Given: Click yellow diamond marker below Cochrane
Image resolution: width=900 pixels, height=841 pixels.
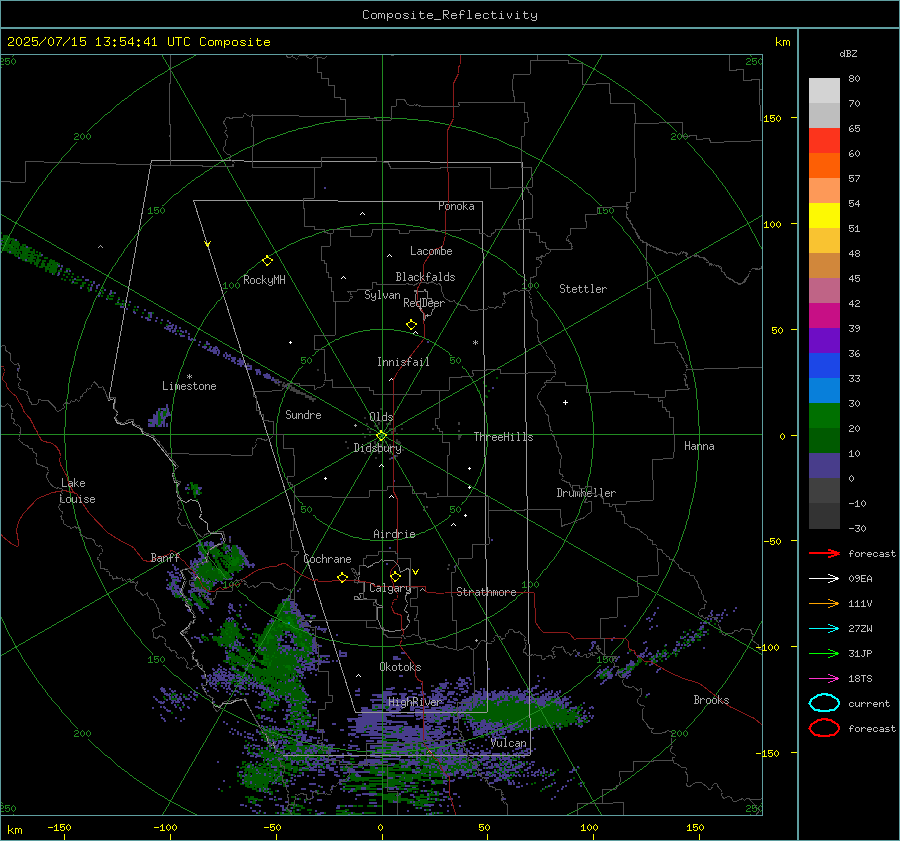Looking at the screenshot, I should coord(342,577).
